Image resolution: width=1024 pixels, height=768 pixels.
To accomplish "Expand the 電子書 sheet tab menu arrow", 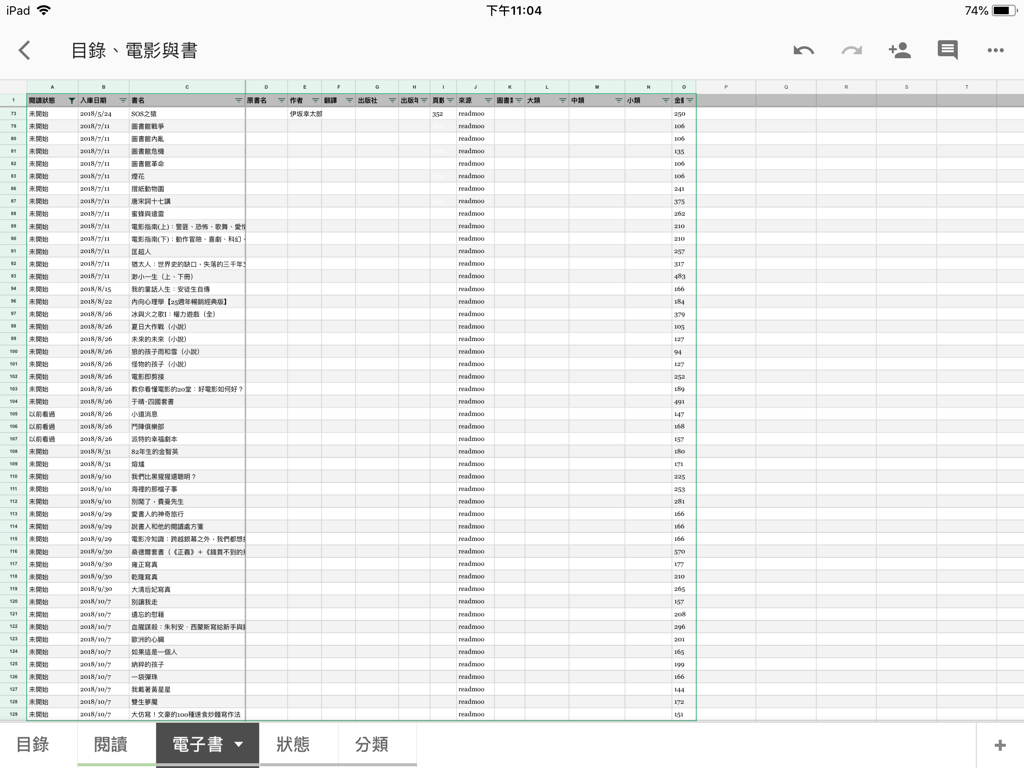I will (x=239, y=744).
